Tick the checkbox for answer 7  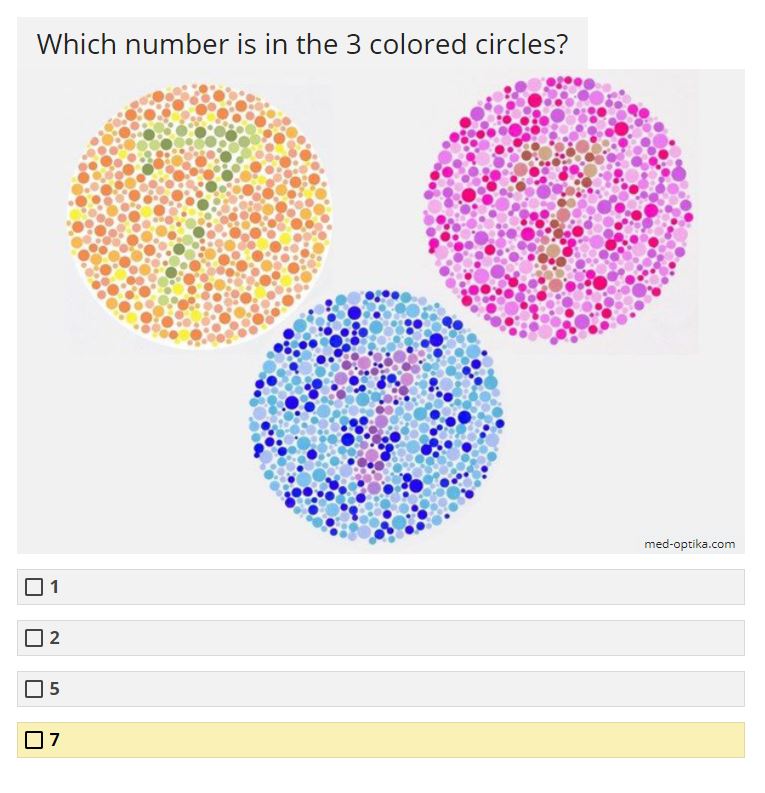click(x=34, y=739)
